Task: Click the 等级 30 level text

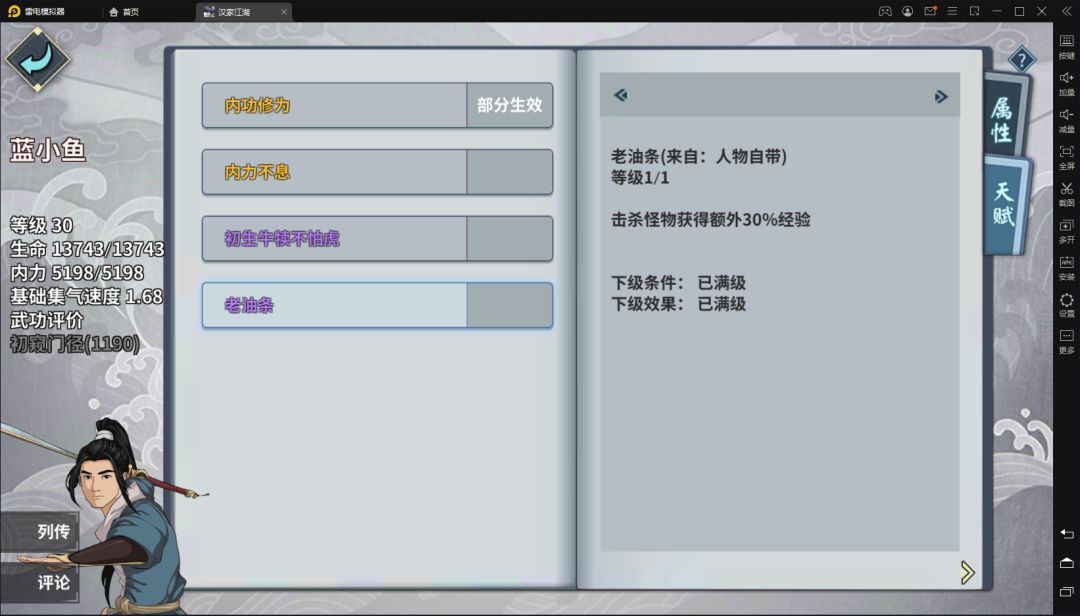Action: pos(41,225)
